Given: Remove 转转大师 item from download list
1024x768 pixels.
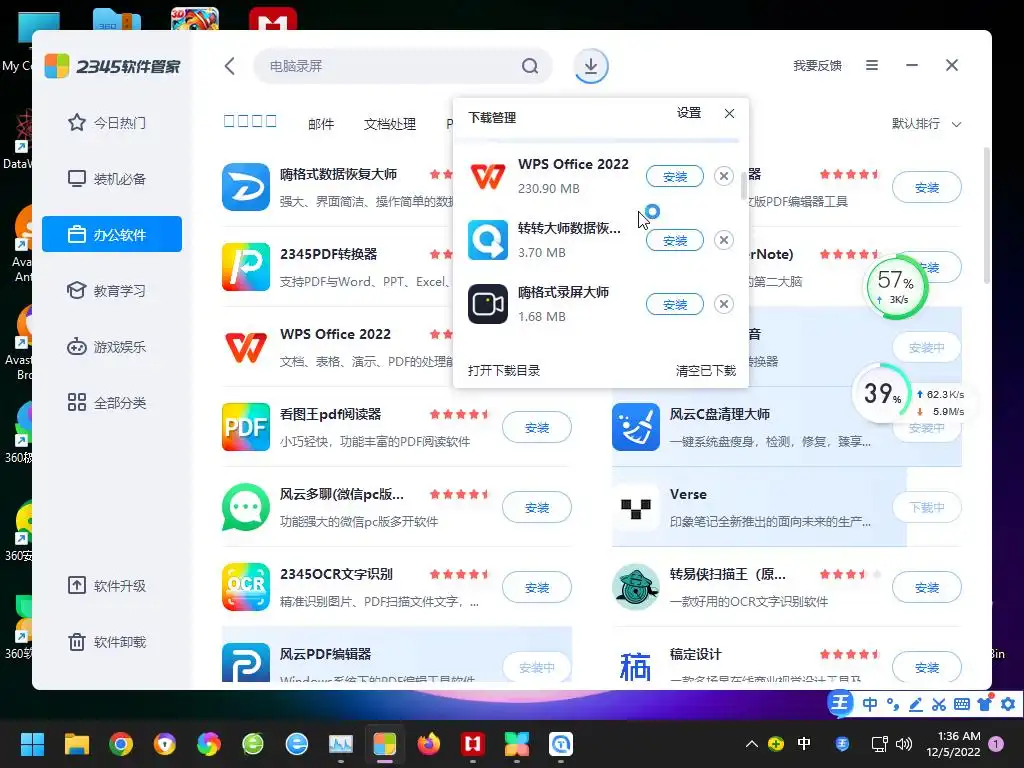Looking at the screenshot, I should click(724, 240).
